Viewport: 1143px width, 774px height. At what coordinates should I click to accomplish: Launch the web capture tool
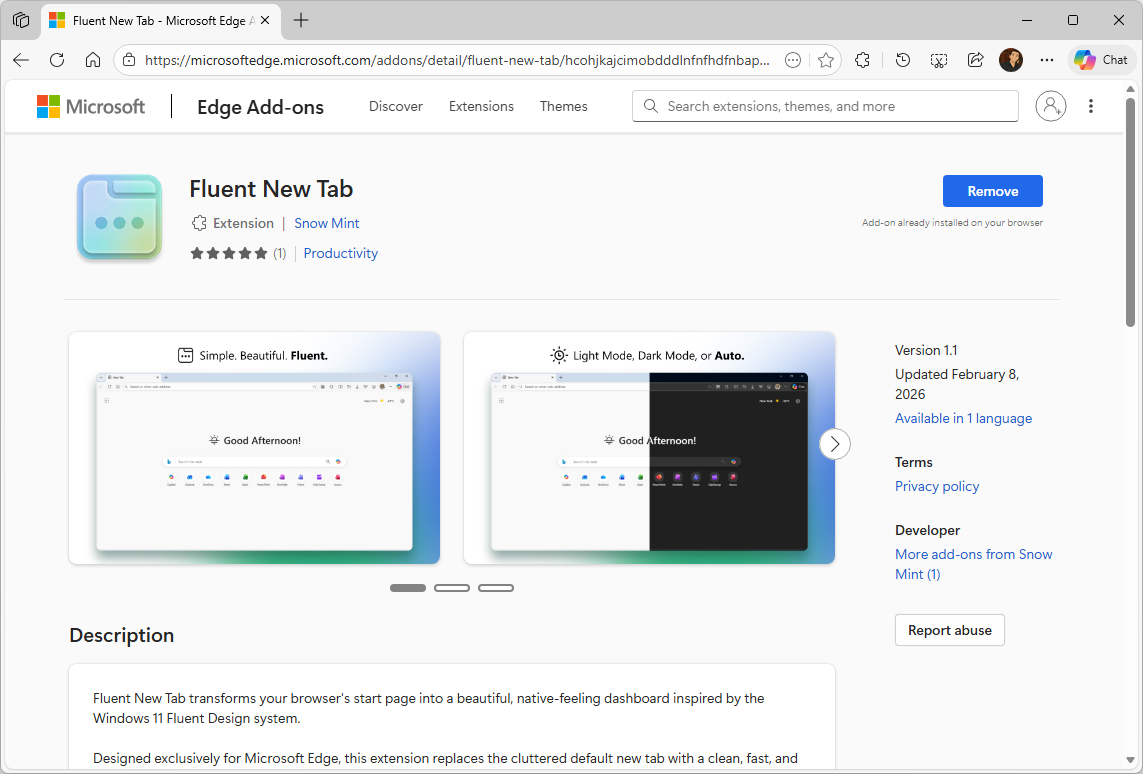pos(938,59)
